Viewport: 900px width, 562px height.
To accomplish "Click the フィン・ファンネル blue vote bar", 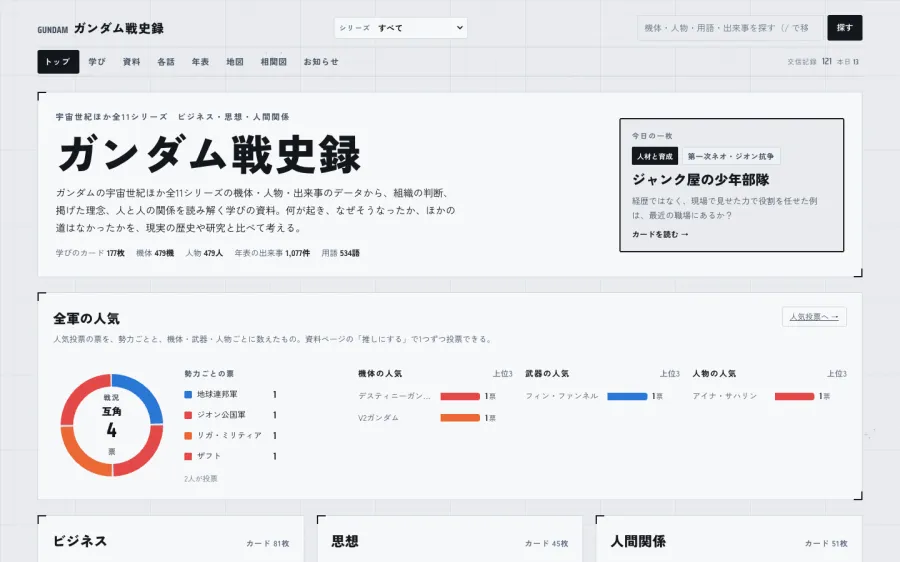I will click(x=627, y=396).
